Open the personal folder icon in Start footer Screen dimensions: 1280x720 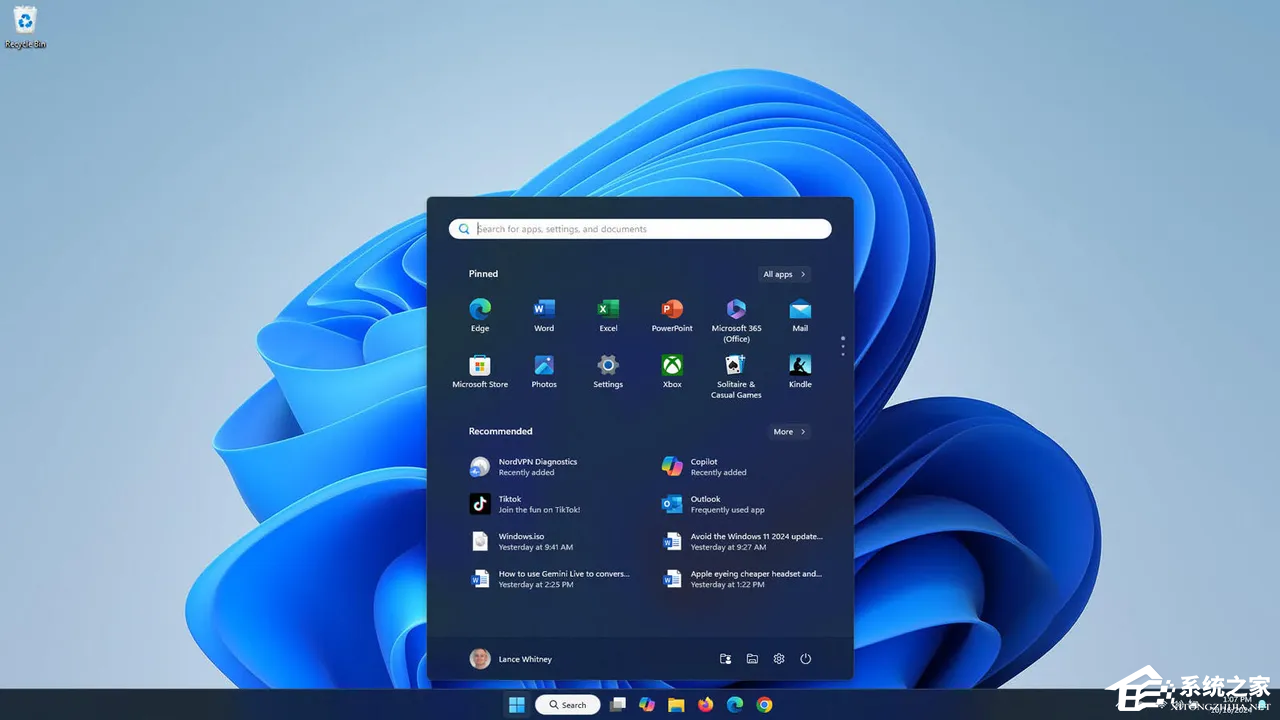tap(726, 659)
